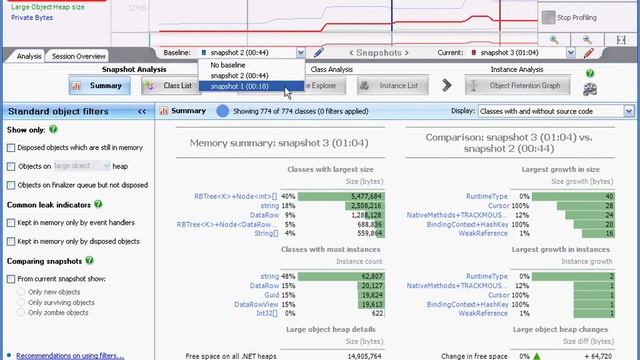
Task: Enable Objects on finalizer queue filter
Action: [11, 185]
